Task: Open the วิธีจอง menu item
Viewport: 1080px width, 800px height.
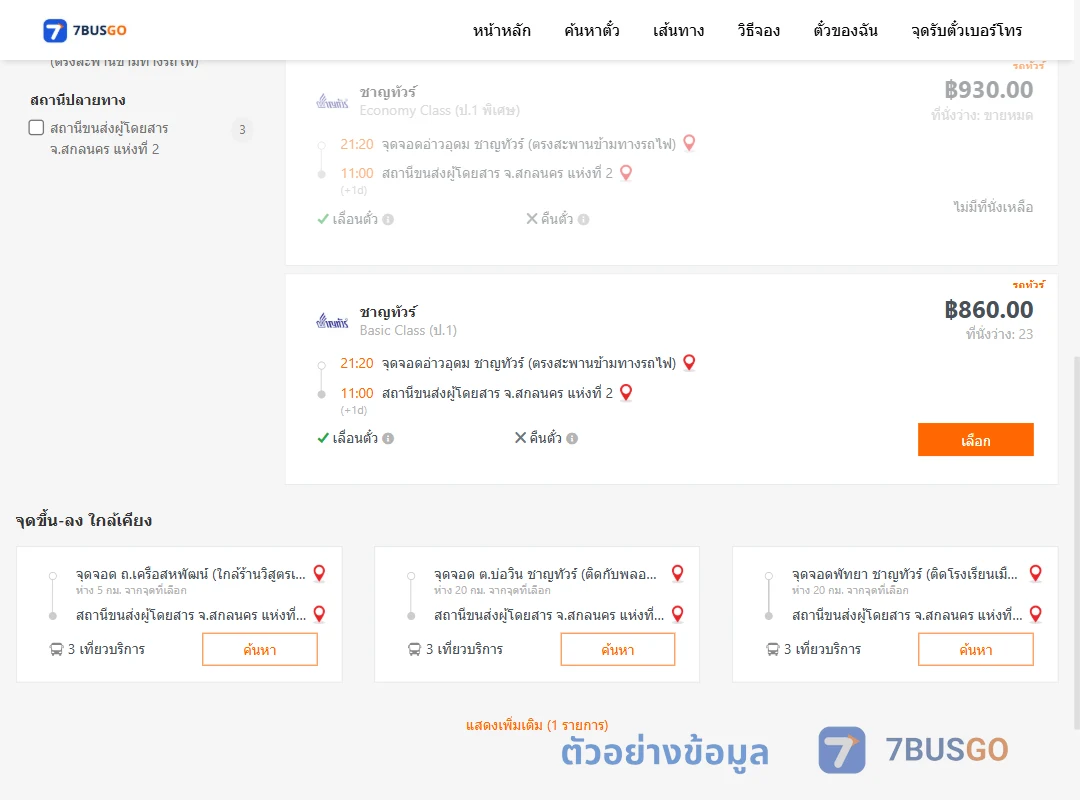Action: 758,30
